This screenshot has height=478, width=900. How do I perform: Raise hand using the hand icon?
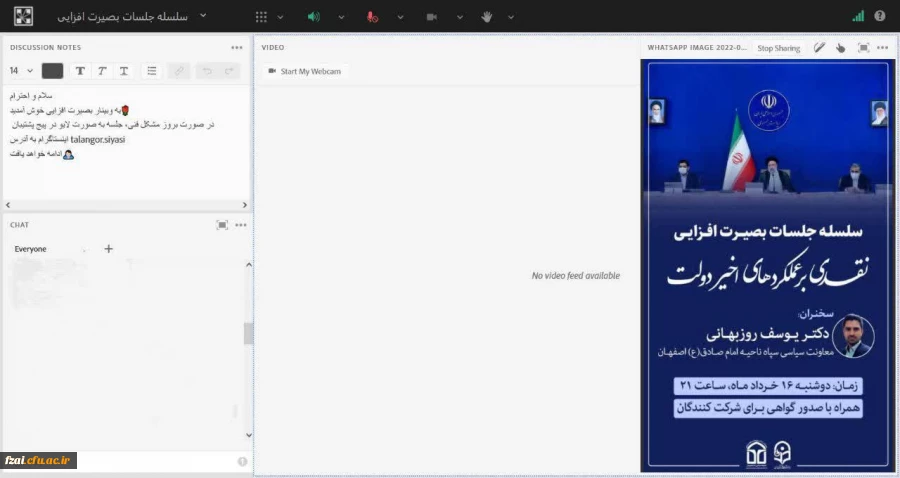(488, 17)
